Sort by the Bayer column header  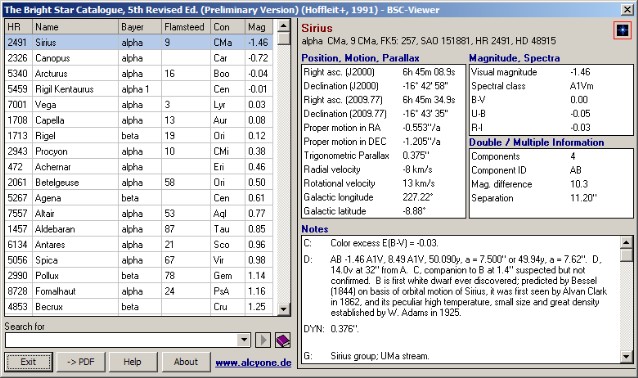(x=140, y=27)
